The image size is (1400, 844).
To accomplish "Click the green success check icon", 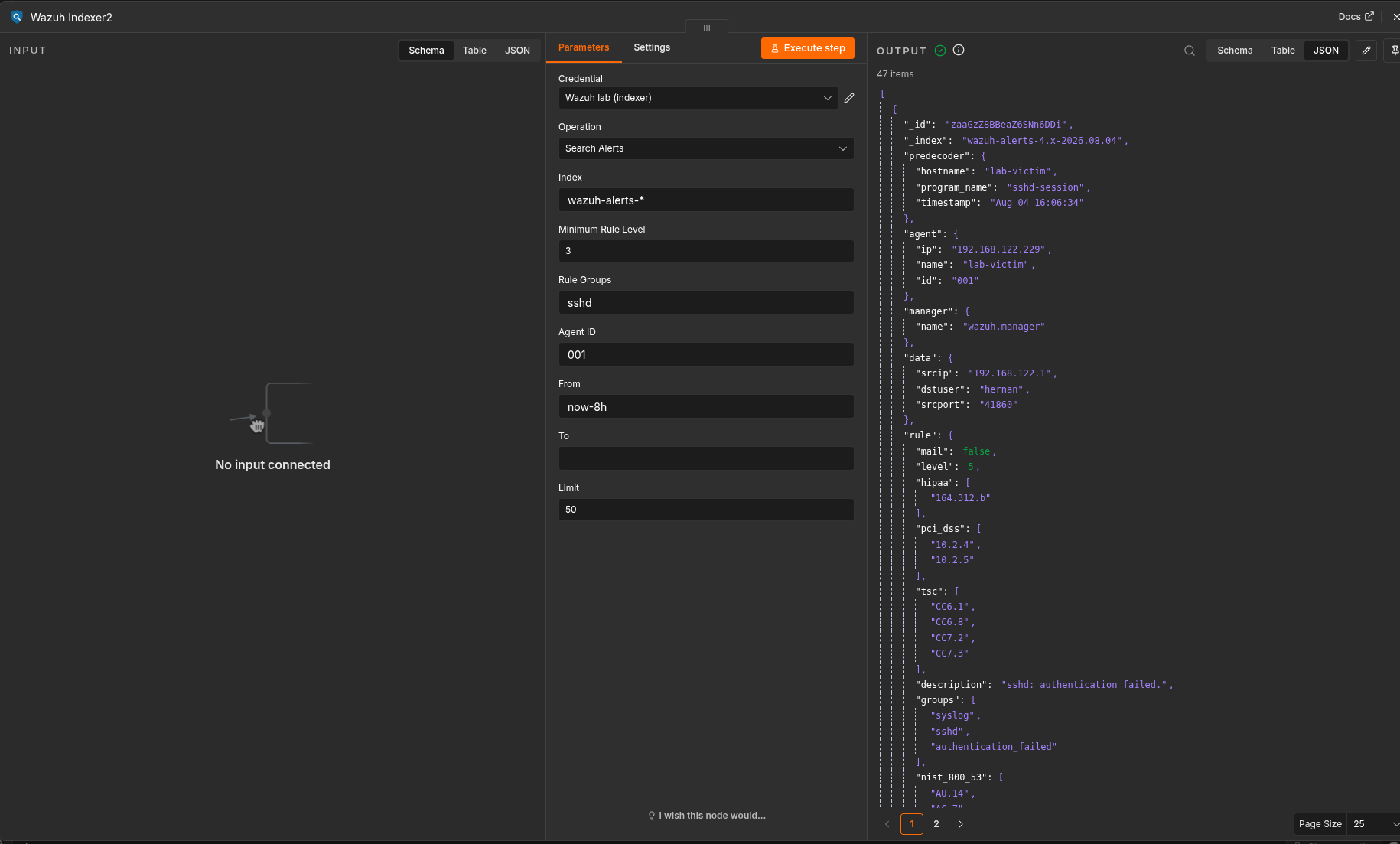I will [940, 51].
